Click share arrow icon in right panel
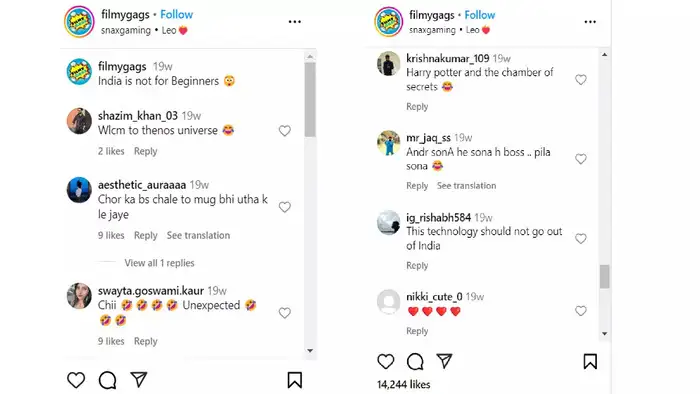 point(444,361)
